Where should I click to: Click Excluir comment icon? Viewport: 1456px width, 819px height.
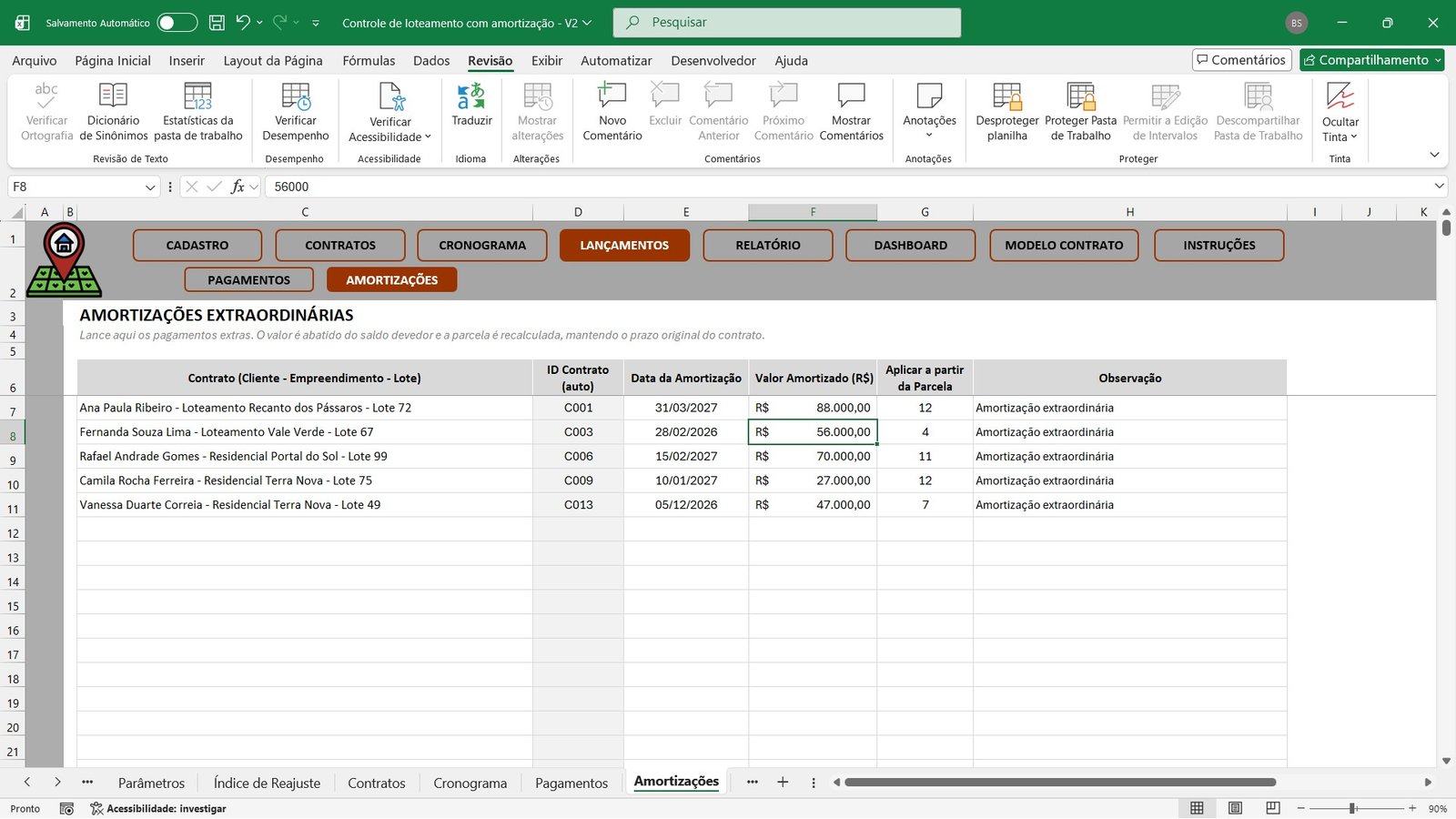coord(665,96)
